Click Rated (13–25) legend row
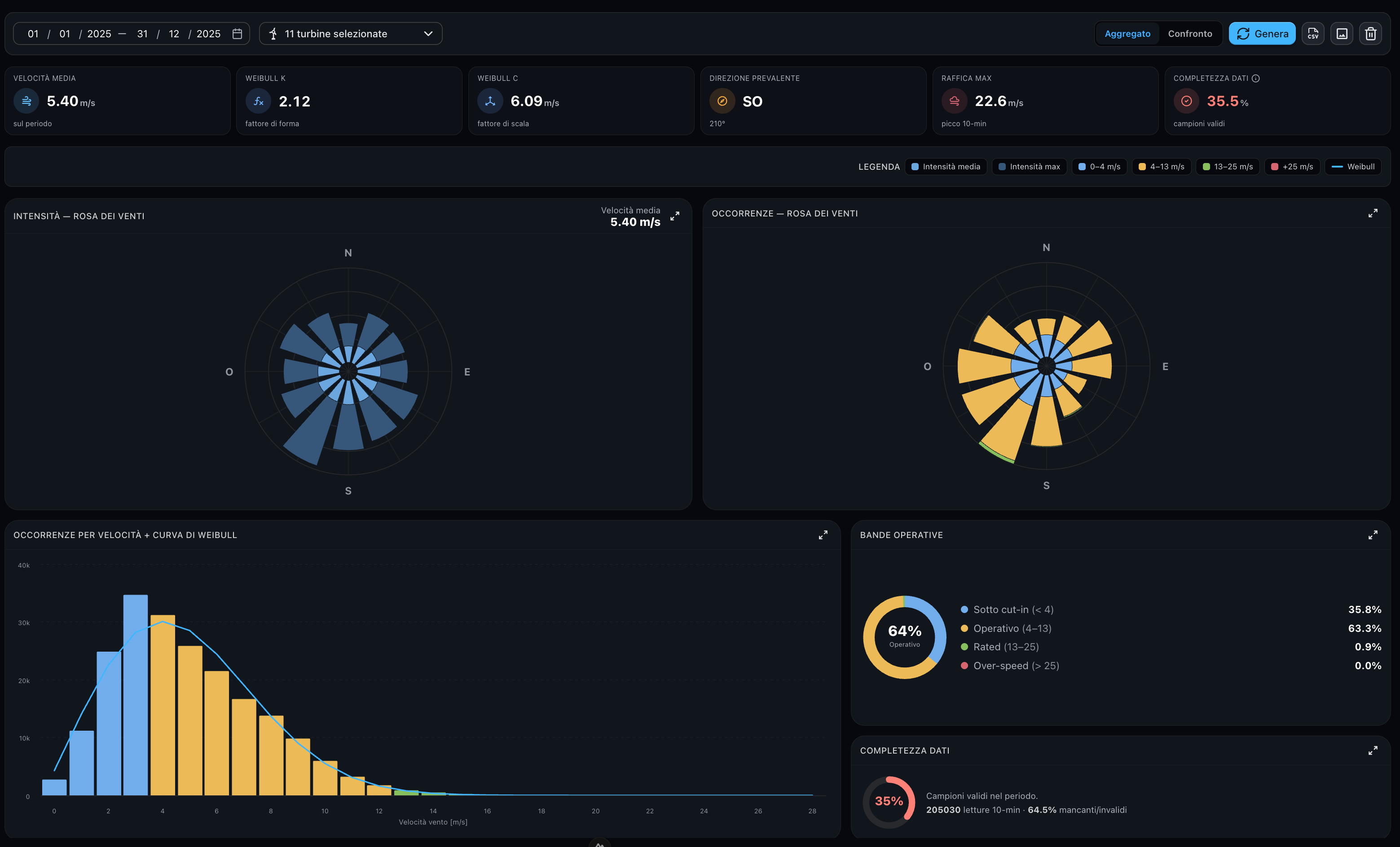The image size is (1400, 847). pos(1171,647)
